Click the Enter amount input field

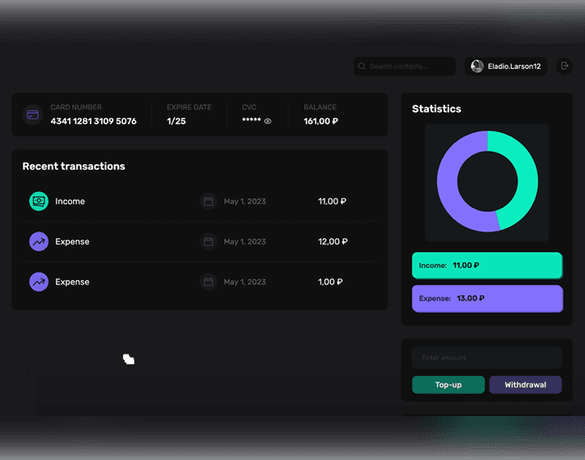point(487,358)
